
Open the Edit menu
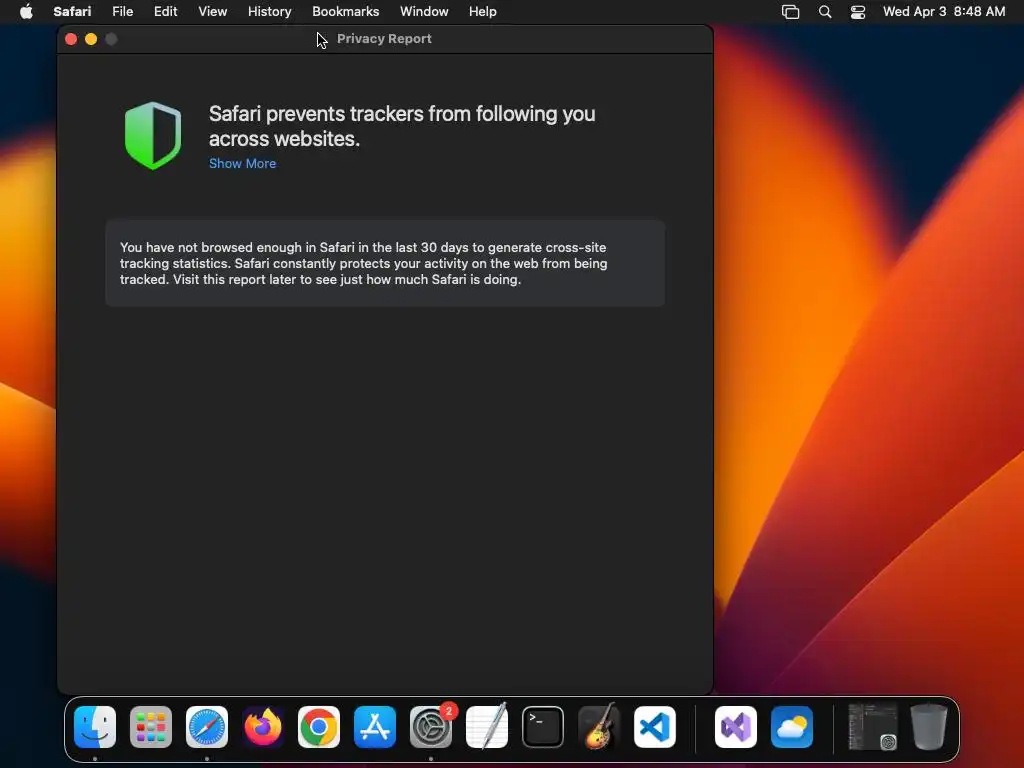tap(165, 12)
